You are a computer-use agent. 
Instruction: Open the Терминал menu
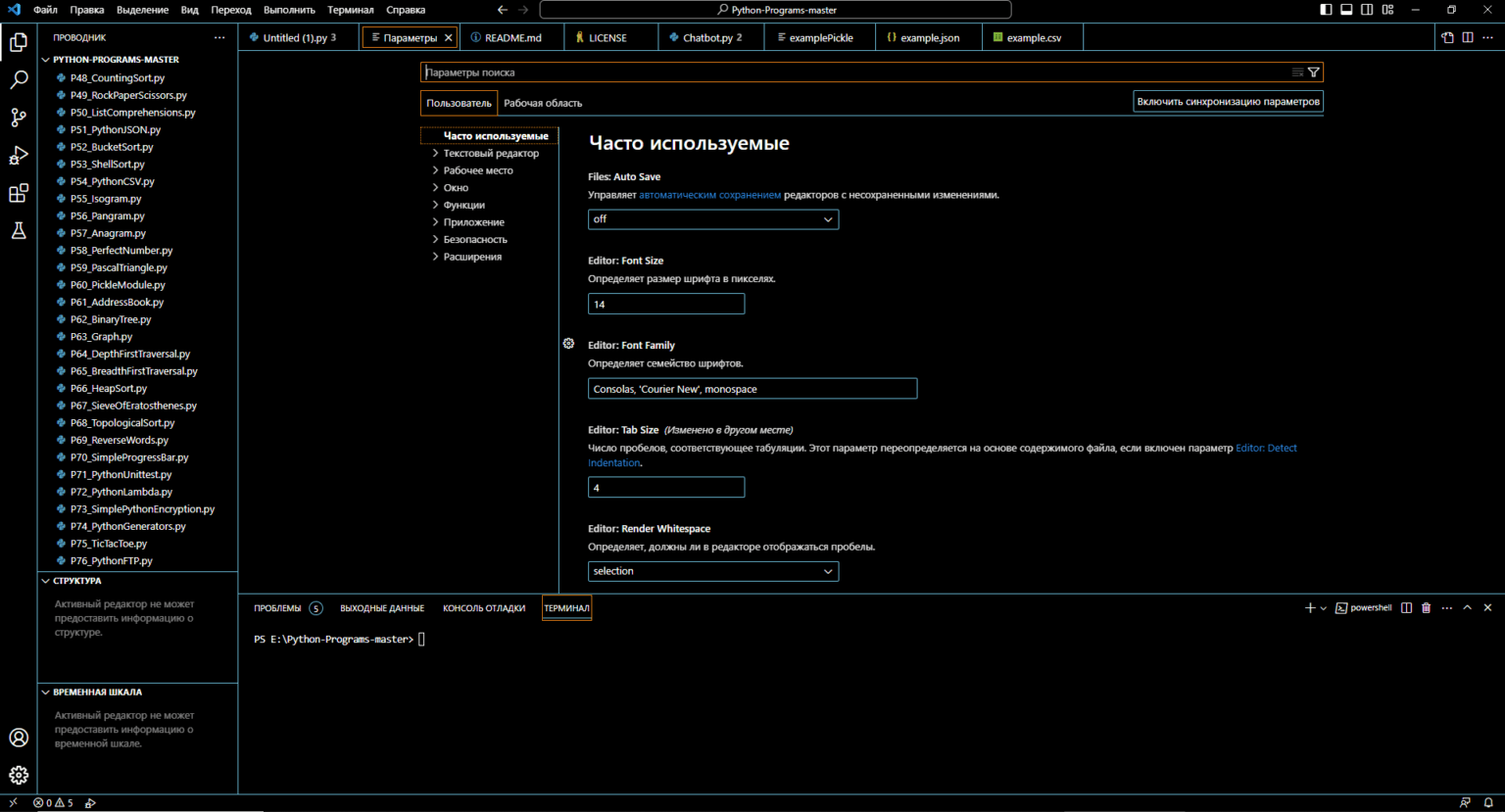(350, 10)
